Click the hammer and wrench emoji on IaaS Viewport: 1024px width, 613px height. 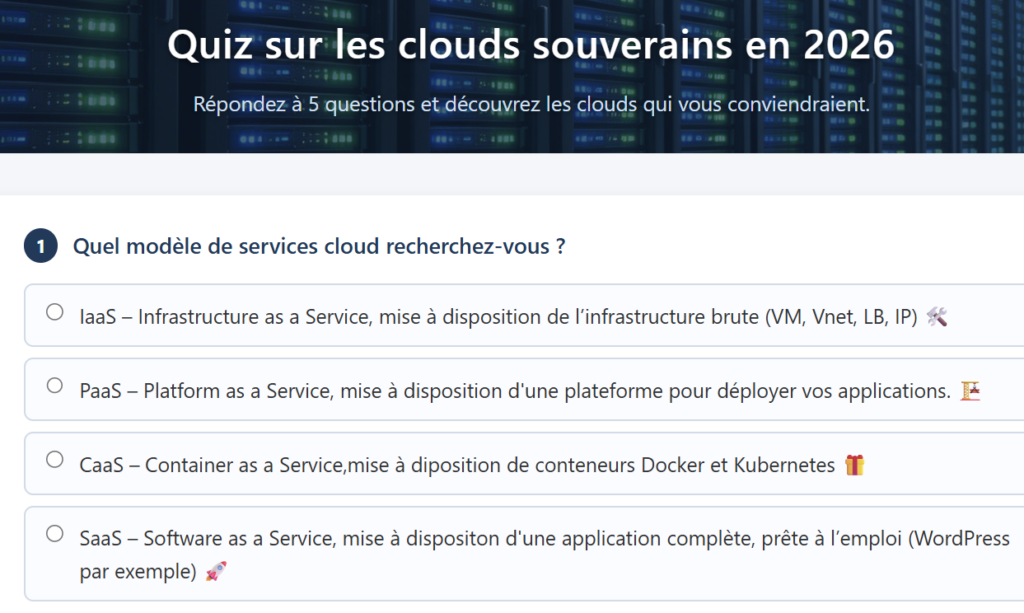[937, 317]
